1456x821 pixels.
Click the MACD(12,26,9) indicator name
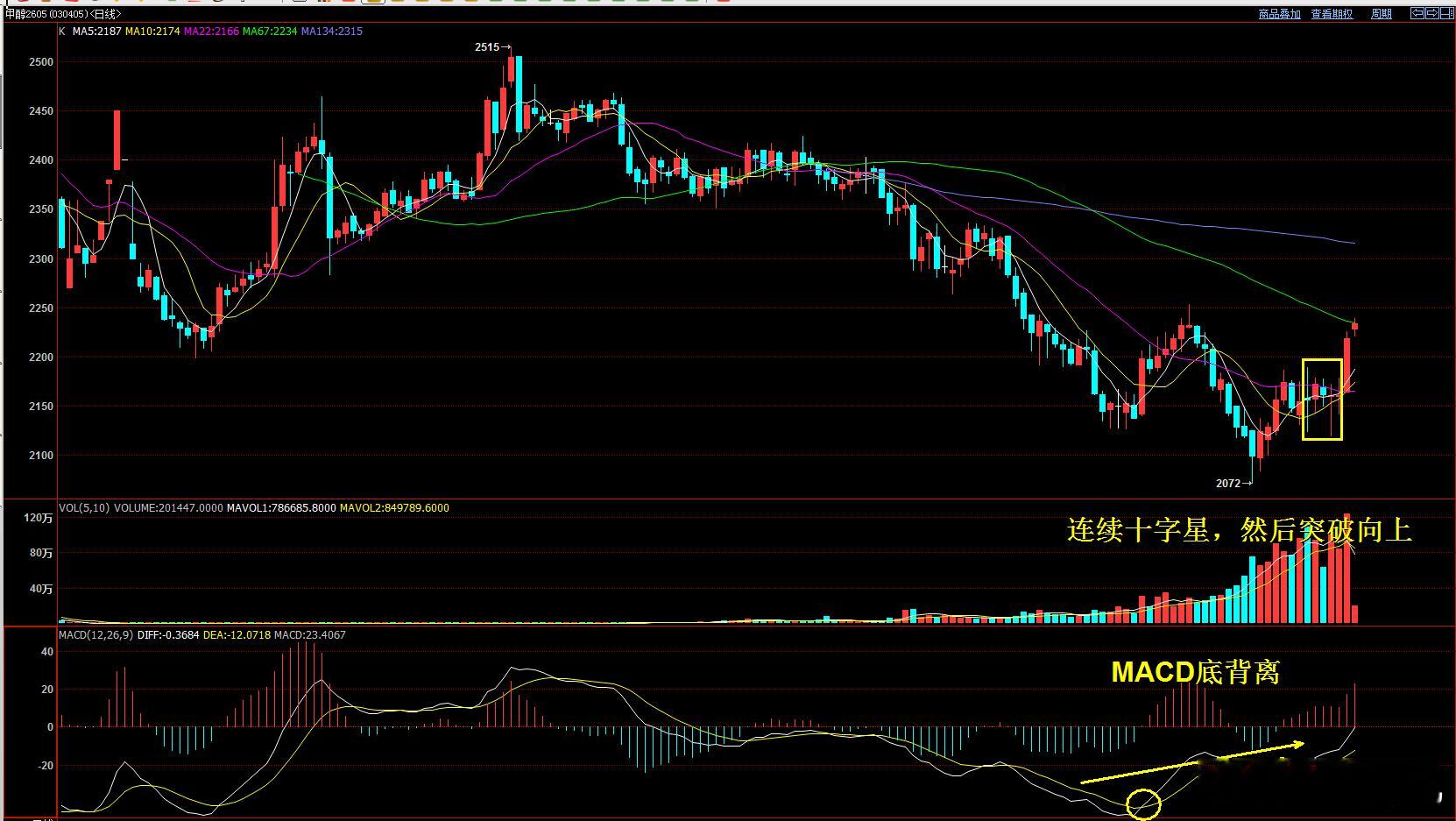96,635
